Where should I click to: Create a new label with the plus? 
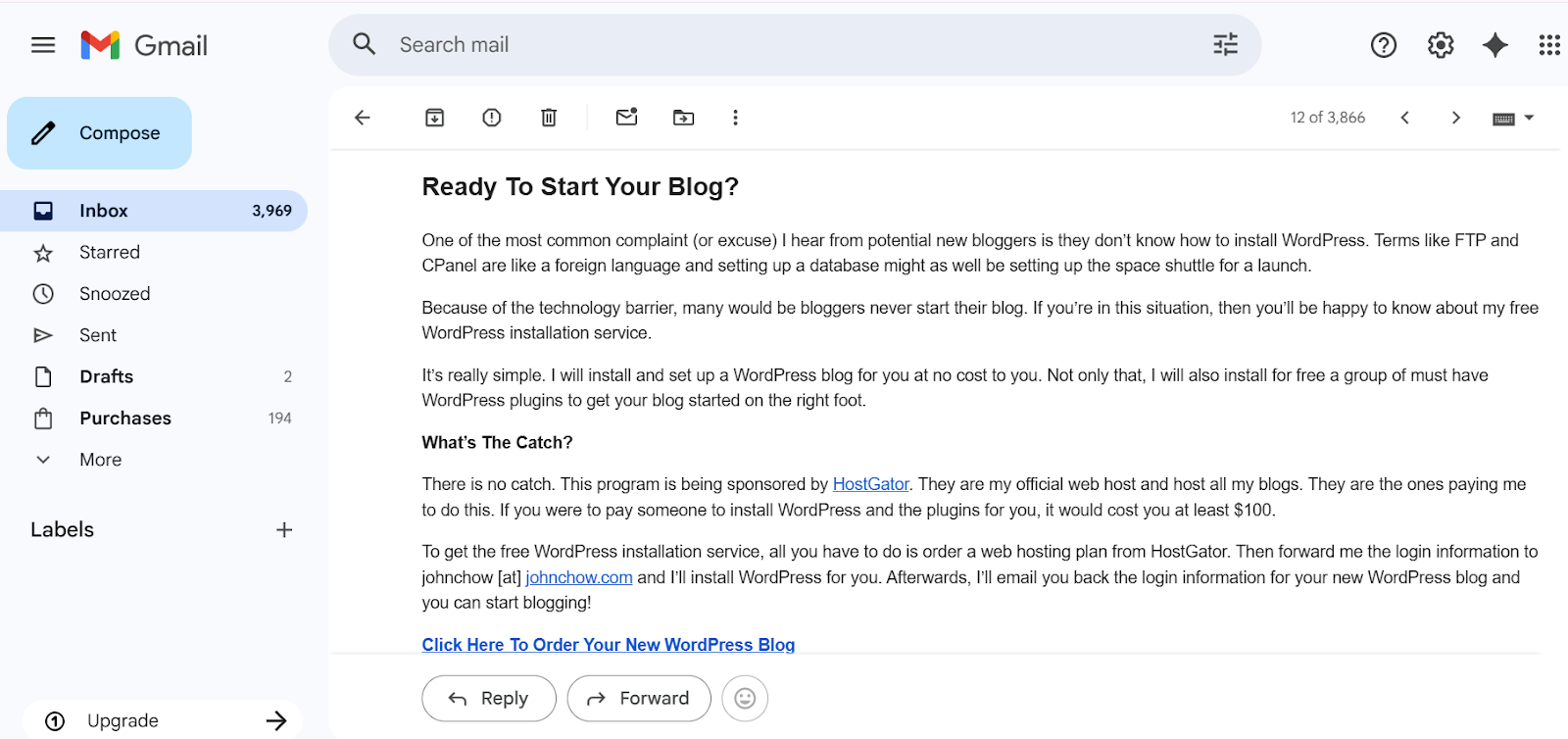[283, 529]
